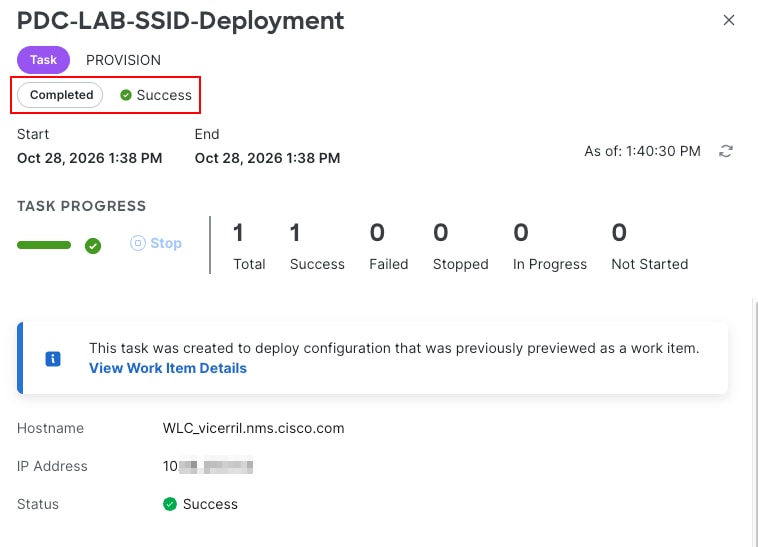The height and width of the screenshot is (547, 758).
Task: Click the As of: 1:40:30 PM timestamp
Action: (642, 151)
